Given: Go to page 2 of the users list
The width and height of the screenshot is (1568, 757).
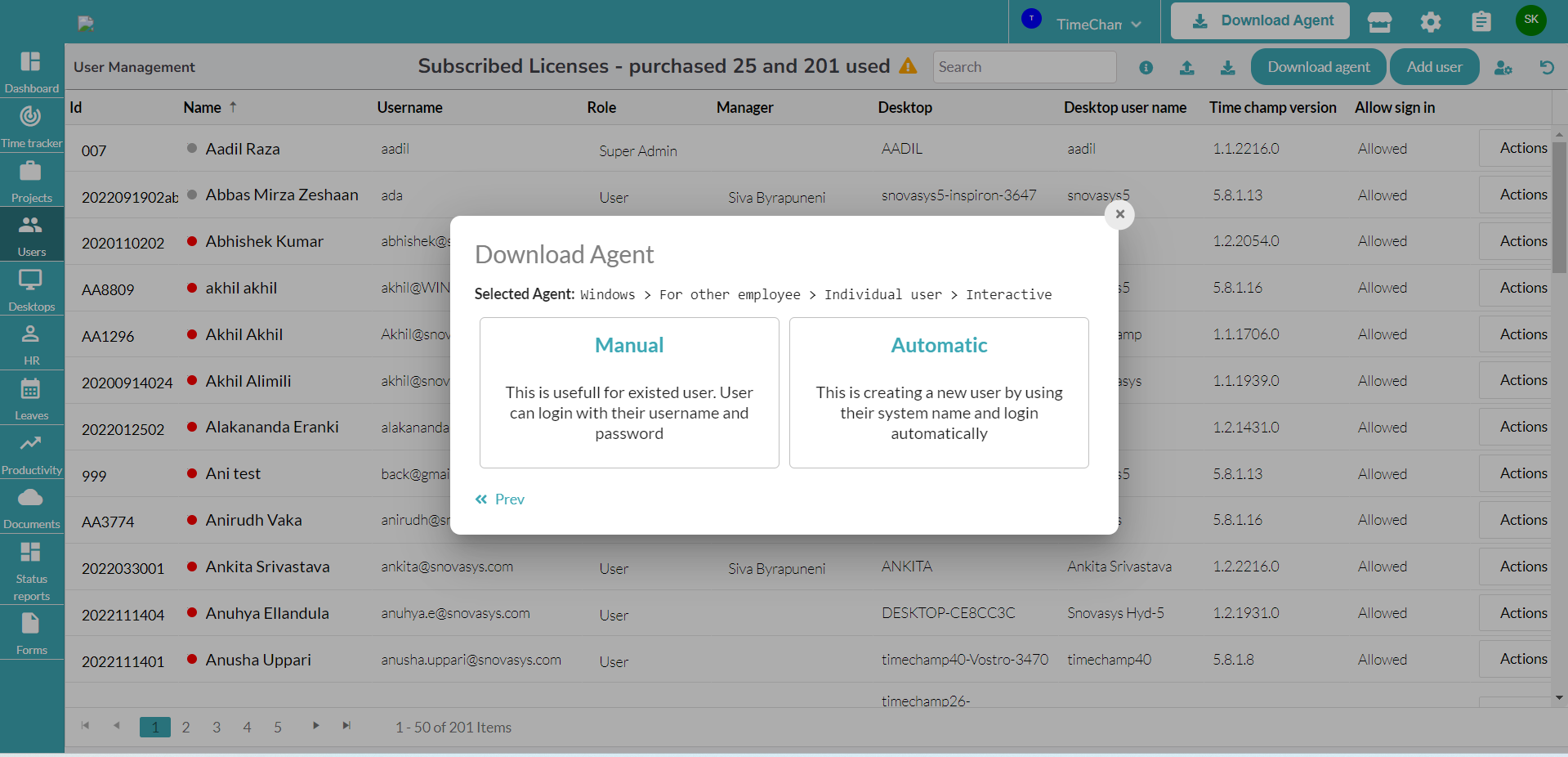Looking at the screenshot, I should 185,727.
